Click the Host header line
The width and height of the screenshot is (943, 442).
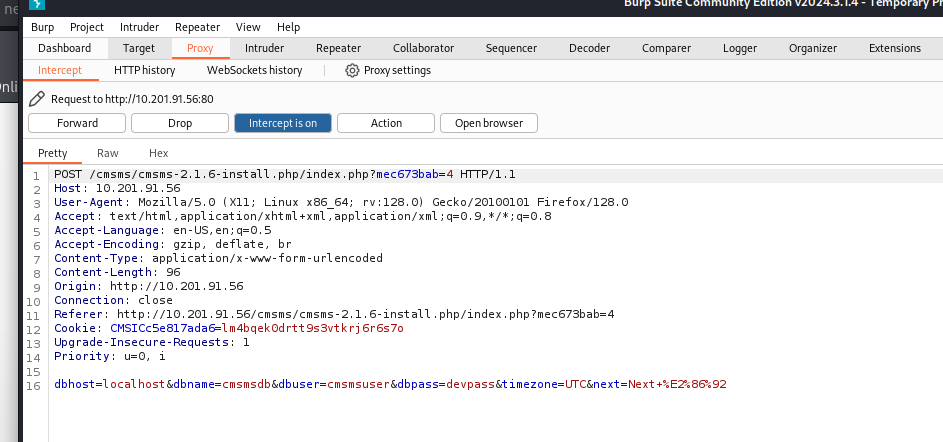[117, 189]
